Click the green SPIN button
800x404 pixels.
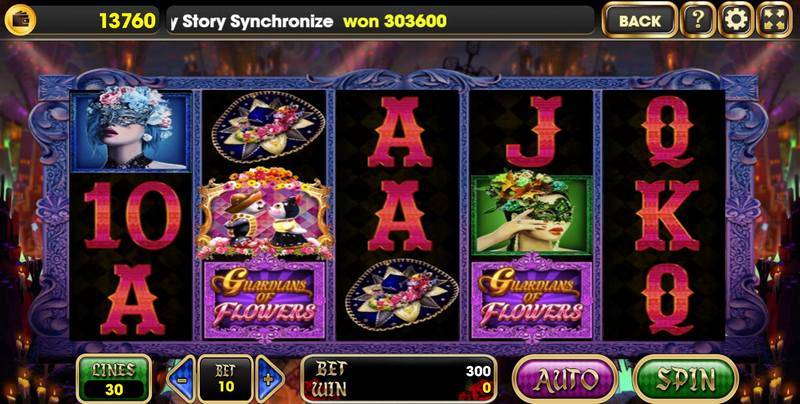[x=685, y=379]
